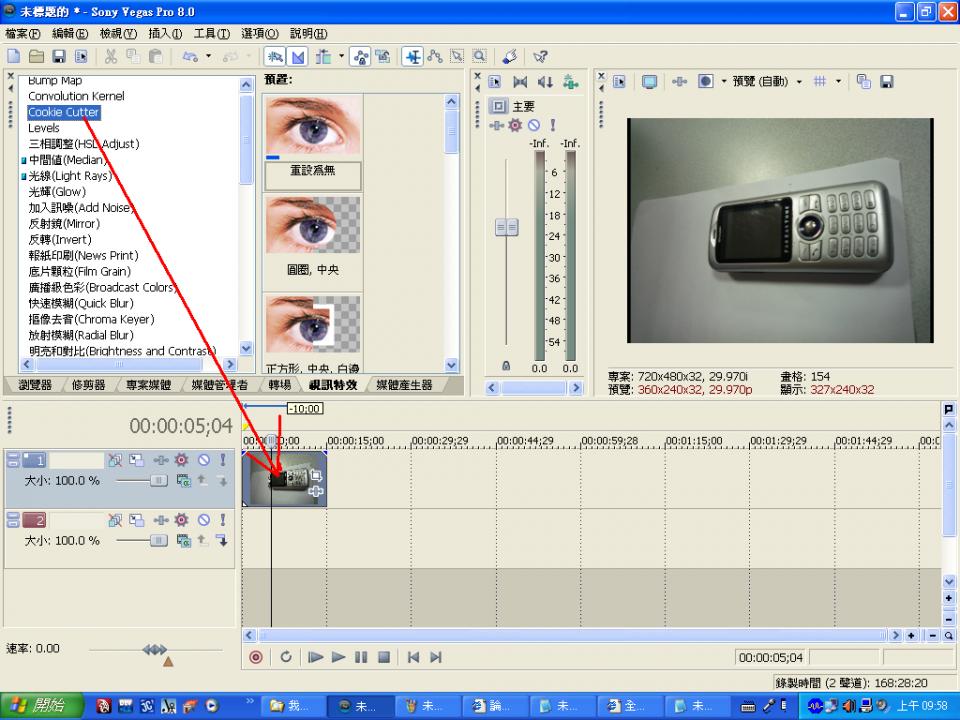The height and width of the screenshot is (720, 960).
Task: Select the phone video event on the timeline
Action: [x=285, y=480]
